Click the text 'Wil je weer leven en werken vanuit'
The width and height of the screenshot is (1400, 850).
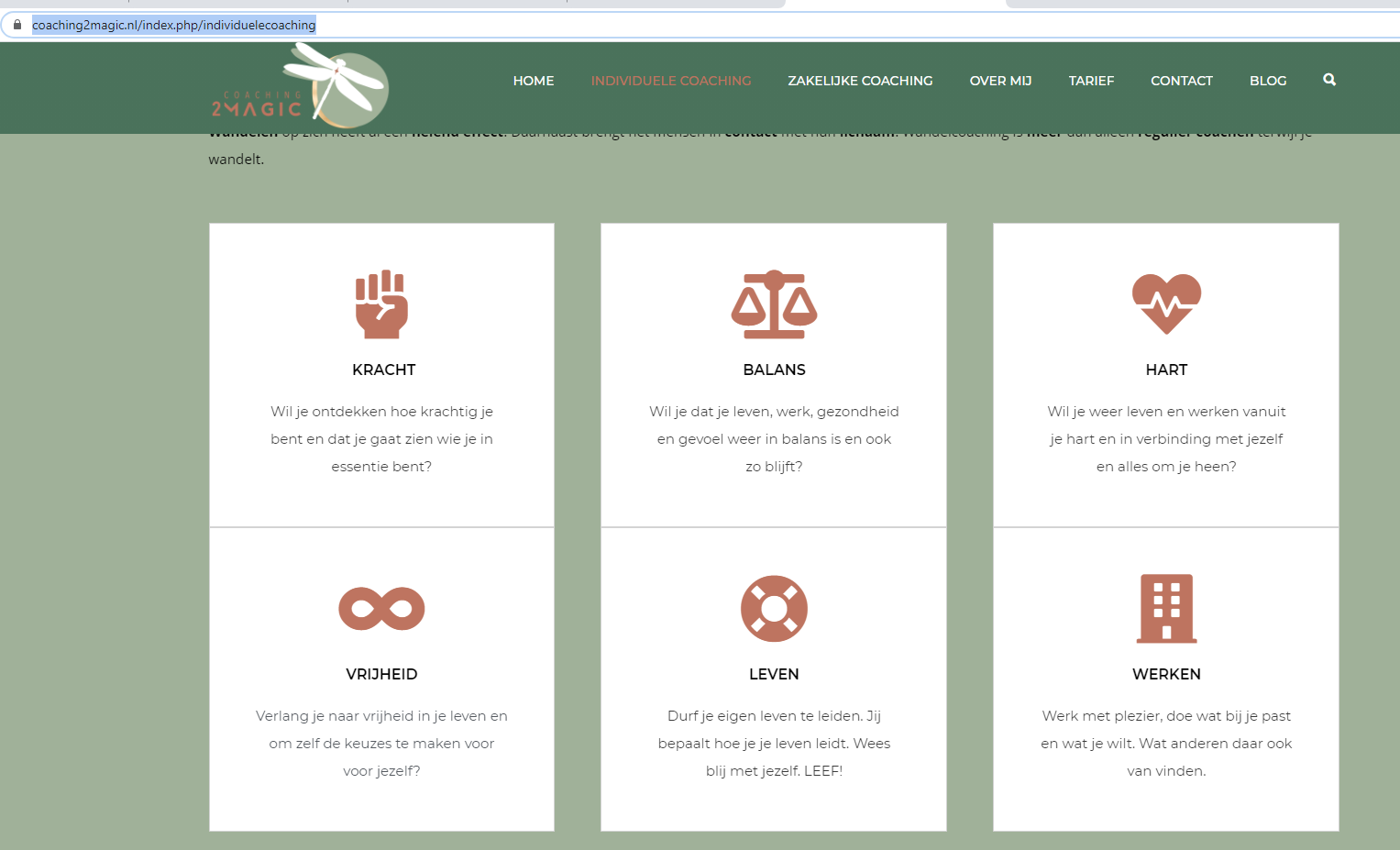1166,412
